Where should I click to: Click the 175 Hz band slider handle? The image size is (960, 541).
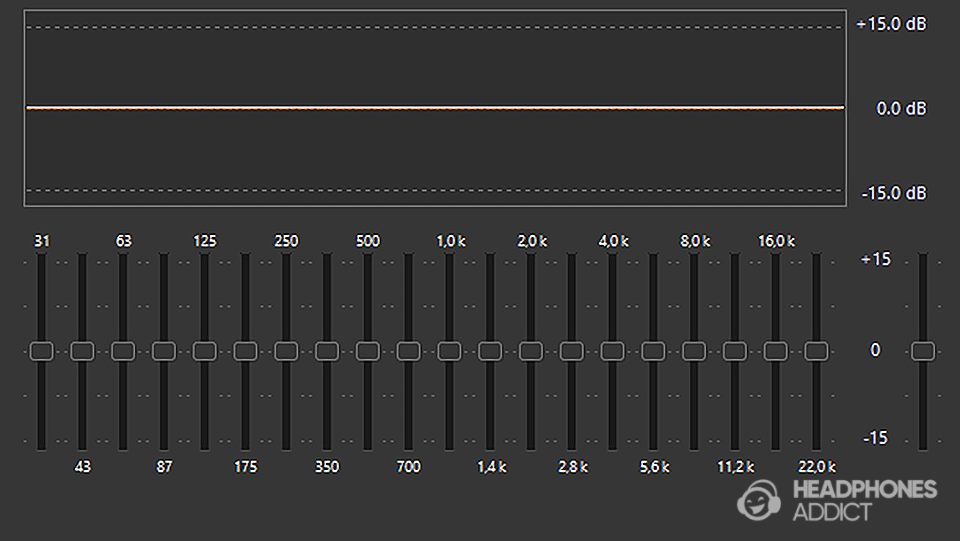246,351
